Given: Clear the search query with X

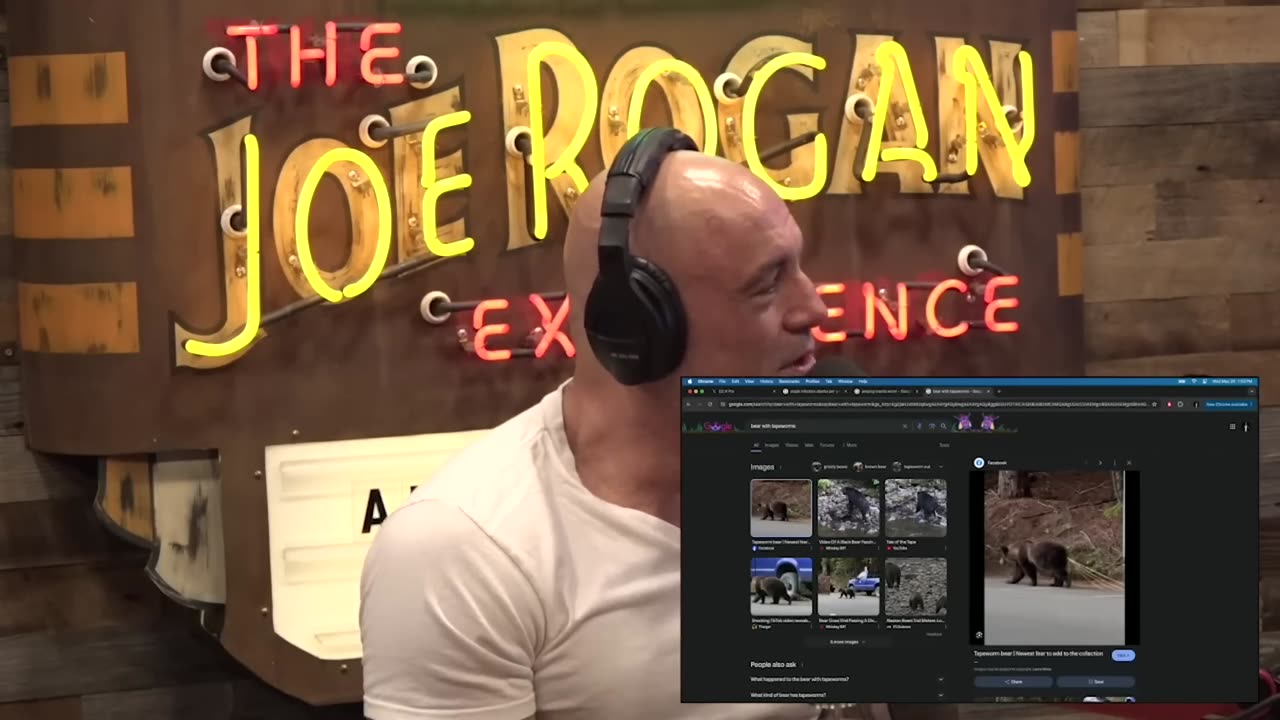Looking at the screenshot, I should (905, 426).
